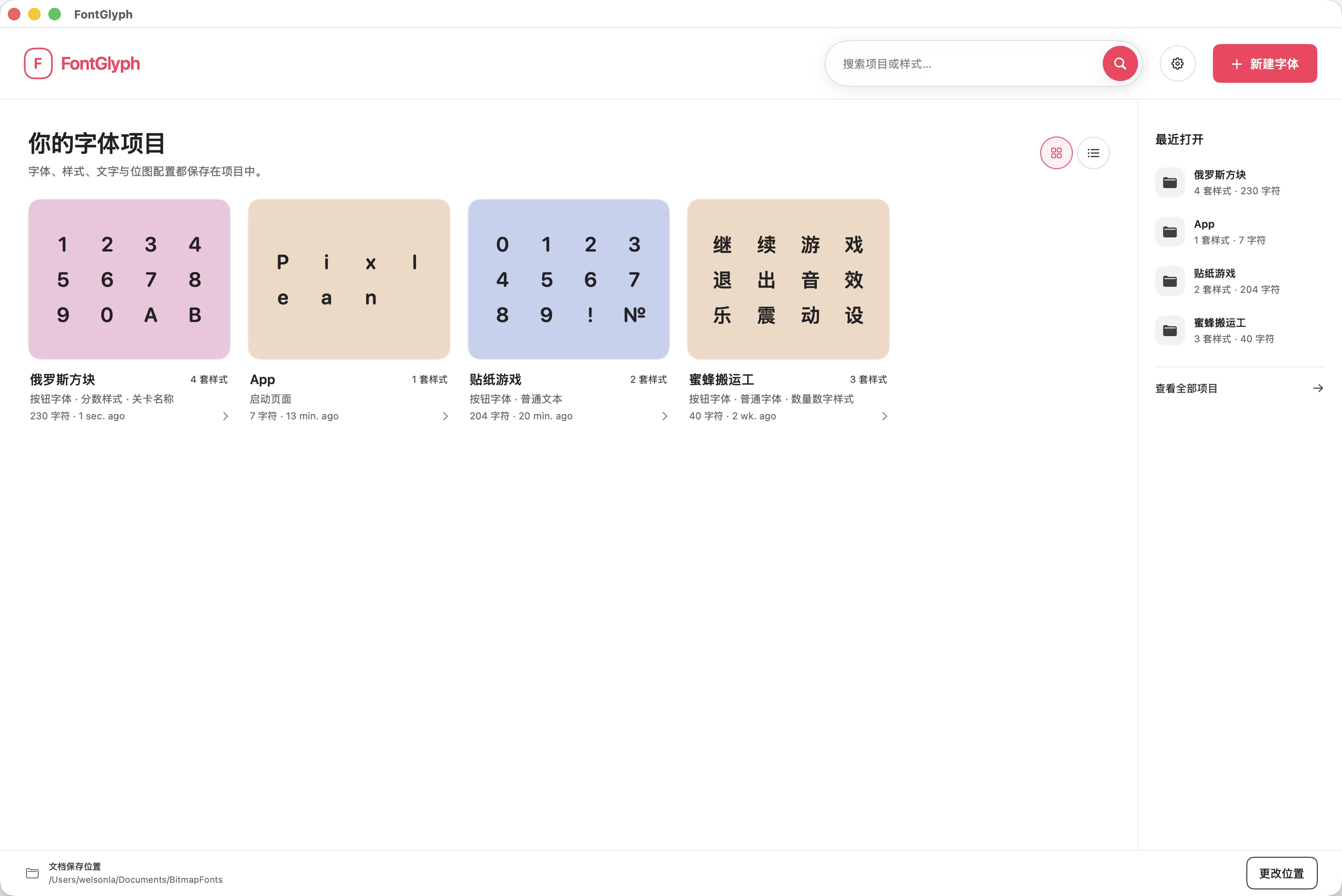Click the green macOS zoom window button
Image resolution: width=1342 pixels, height=896 pixels.
click(54, 14)
